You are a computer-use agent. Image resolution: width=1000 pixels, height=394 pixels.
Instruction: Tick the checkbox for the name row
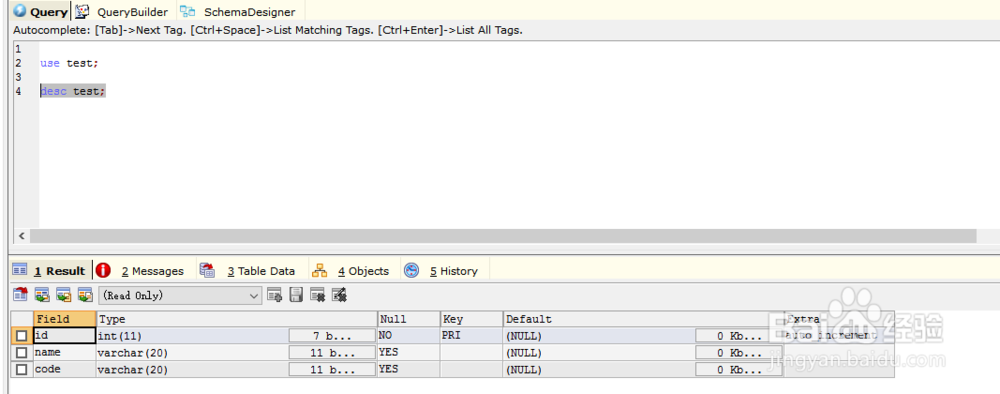click(x=22, y=353)
